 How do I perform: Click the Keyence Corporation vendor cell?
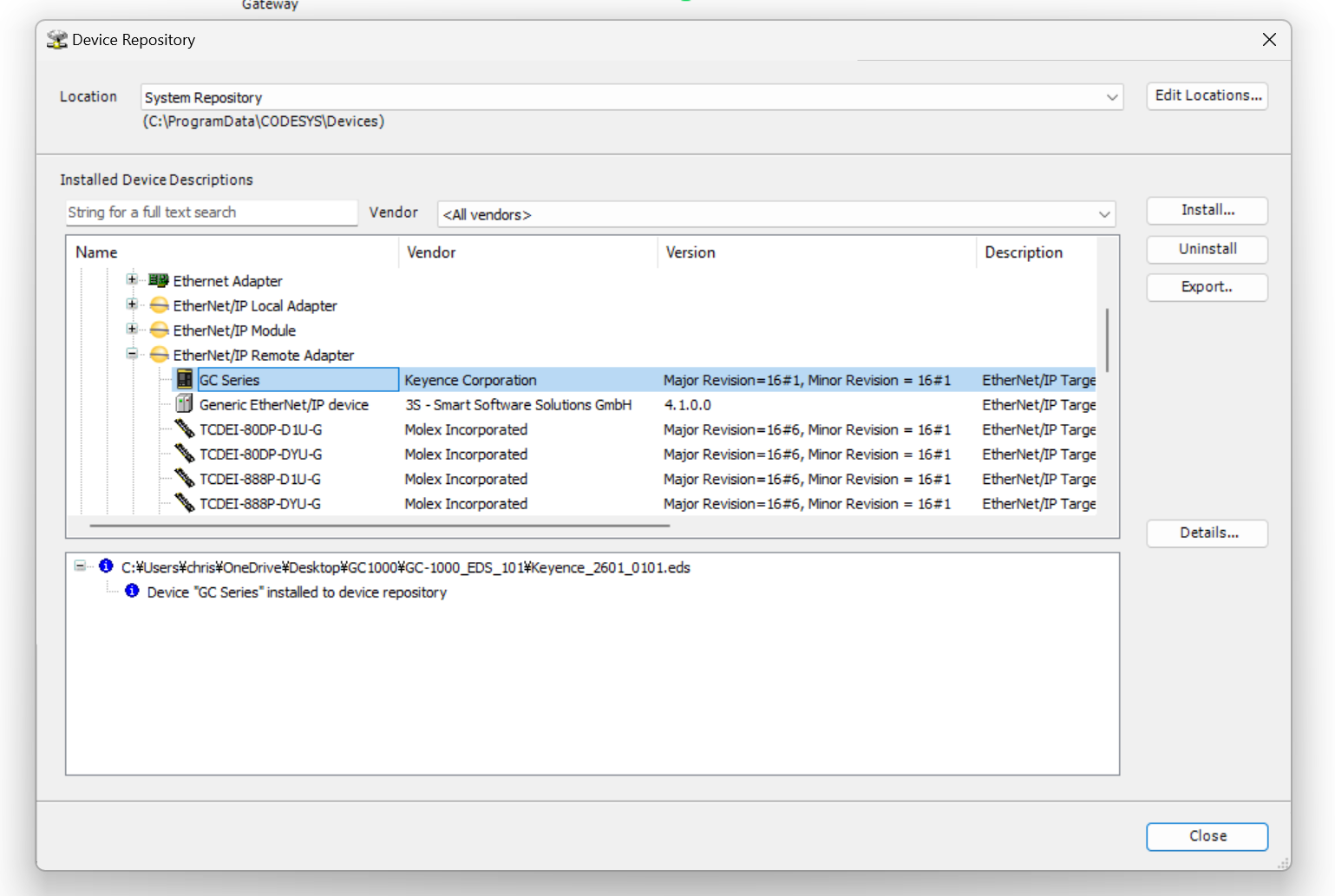click(470, 380)
